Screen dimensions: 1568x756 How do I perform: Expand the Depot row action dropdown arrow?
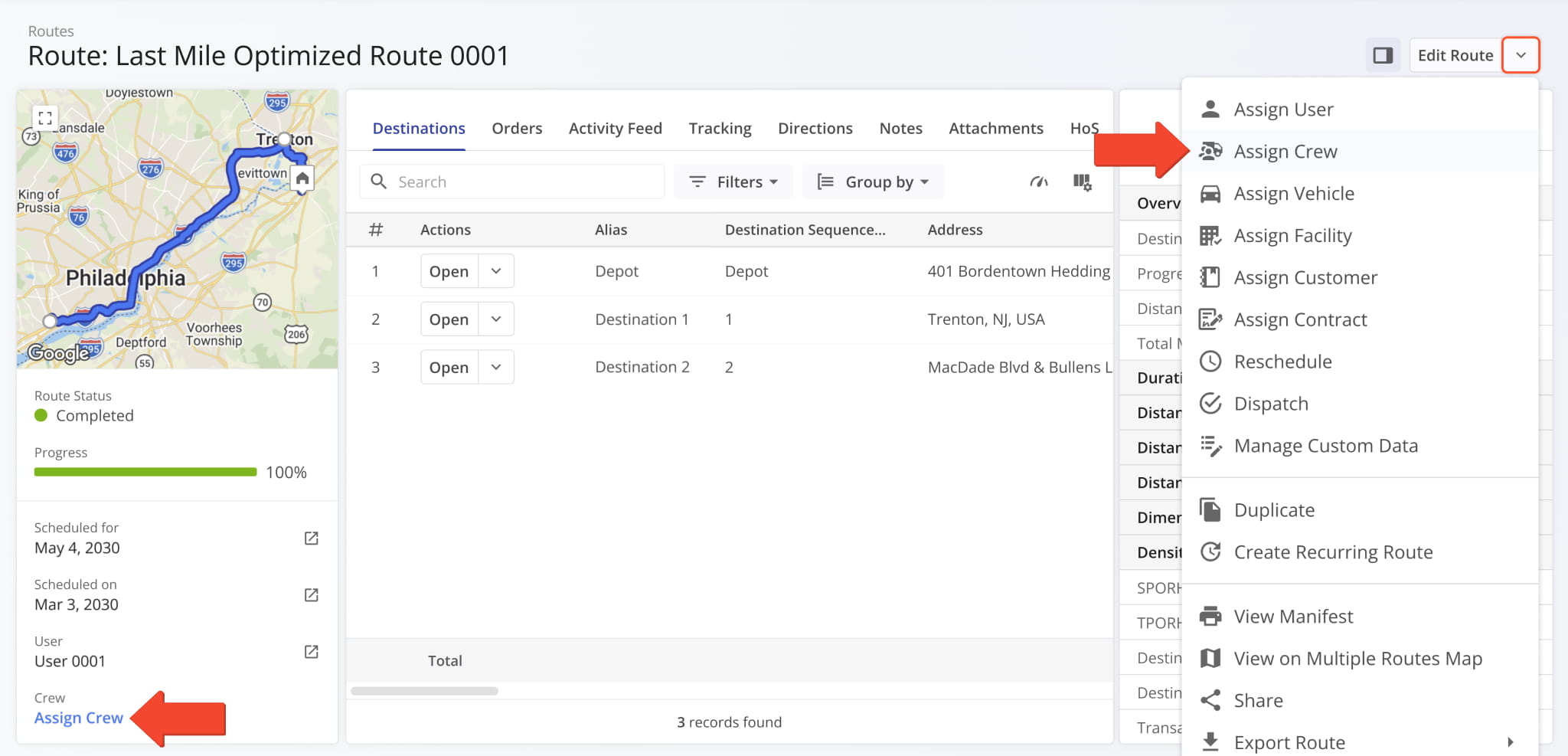pos(496,271)
